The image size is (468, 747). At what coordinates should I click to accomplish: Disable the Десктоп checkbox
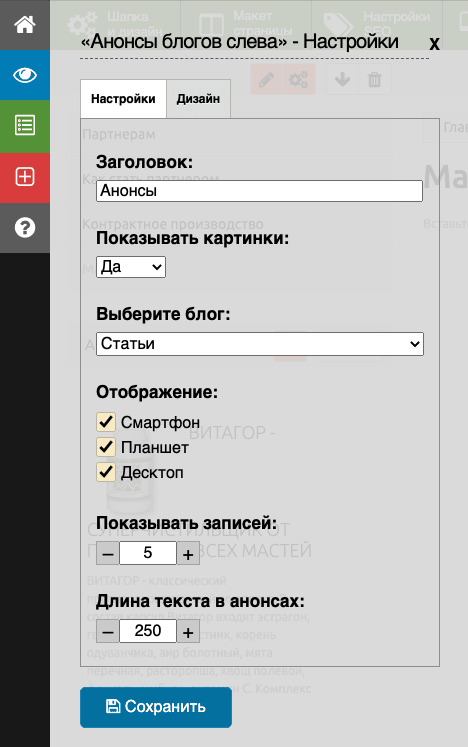106,472
